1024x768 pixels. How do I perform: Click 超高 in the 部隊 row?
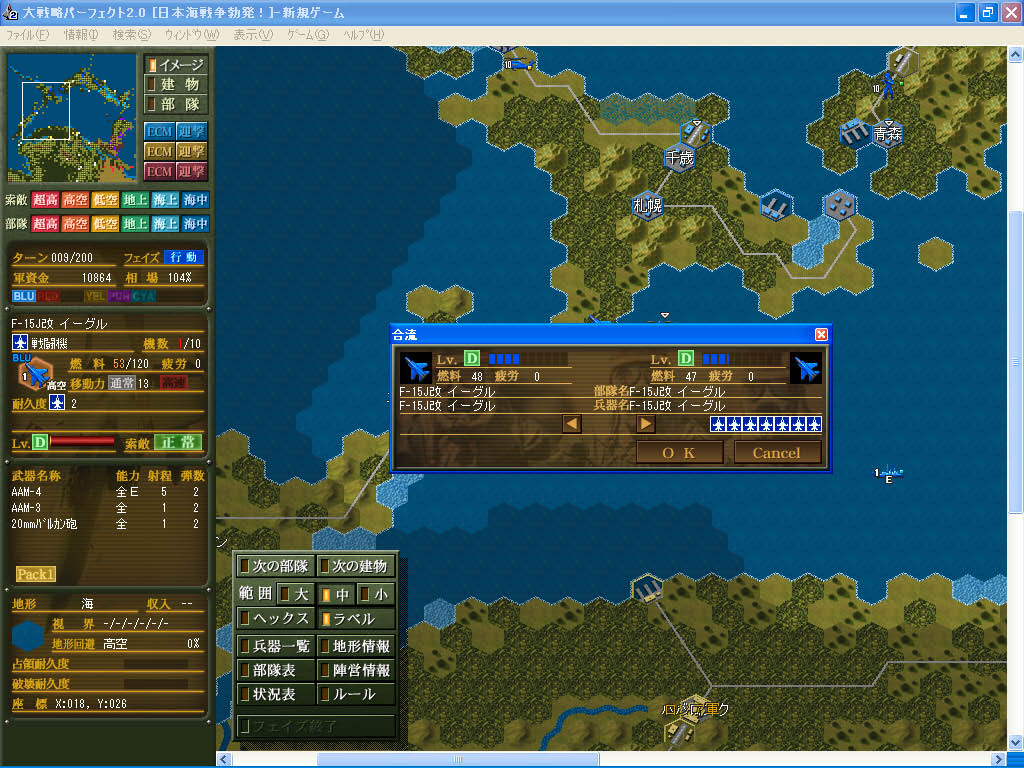(x=45, y=224)
